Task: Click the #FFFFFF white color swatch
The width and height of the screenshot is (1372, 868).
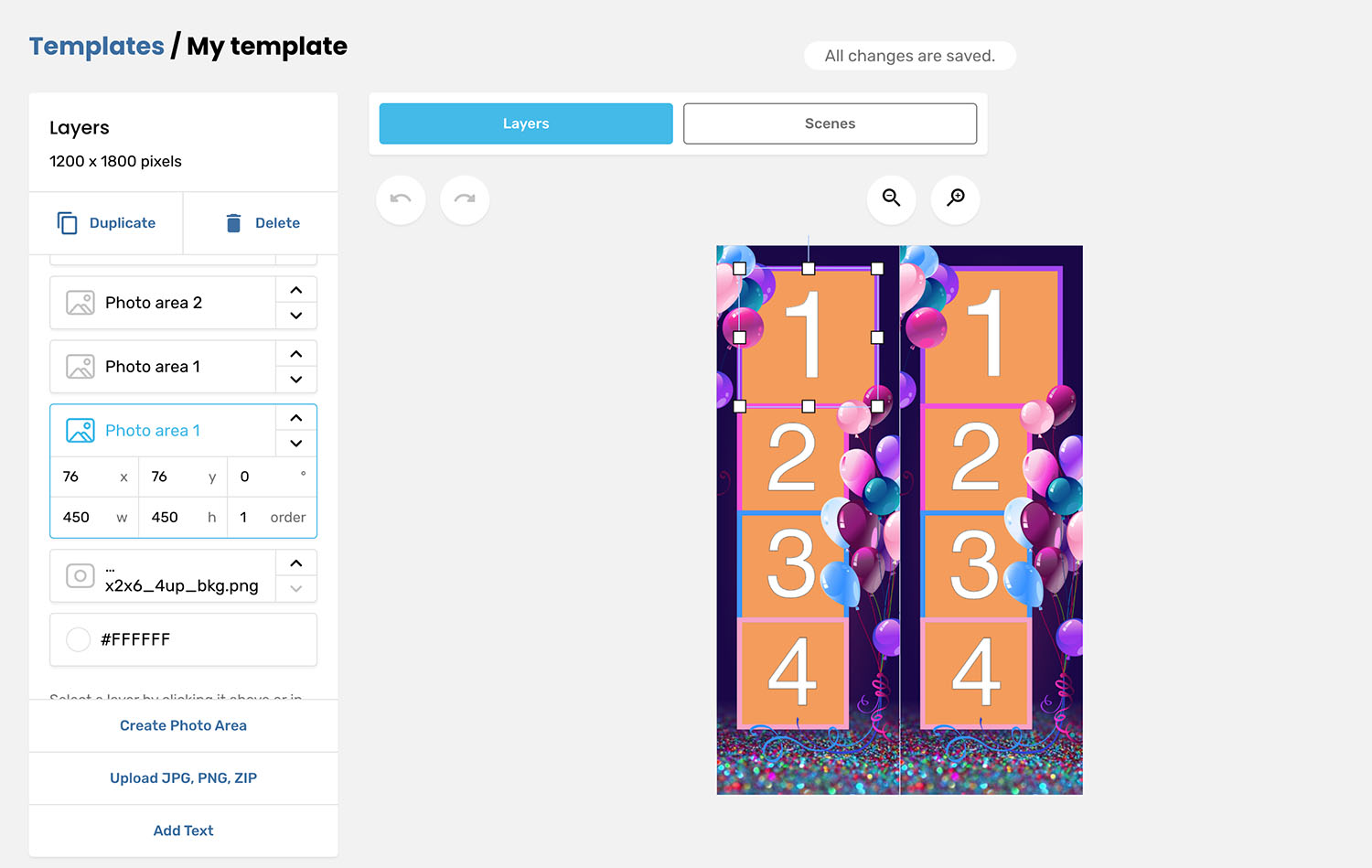Action: 79,639
